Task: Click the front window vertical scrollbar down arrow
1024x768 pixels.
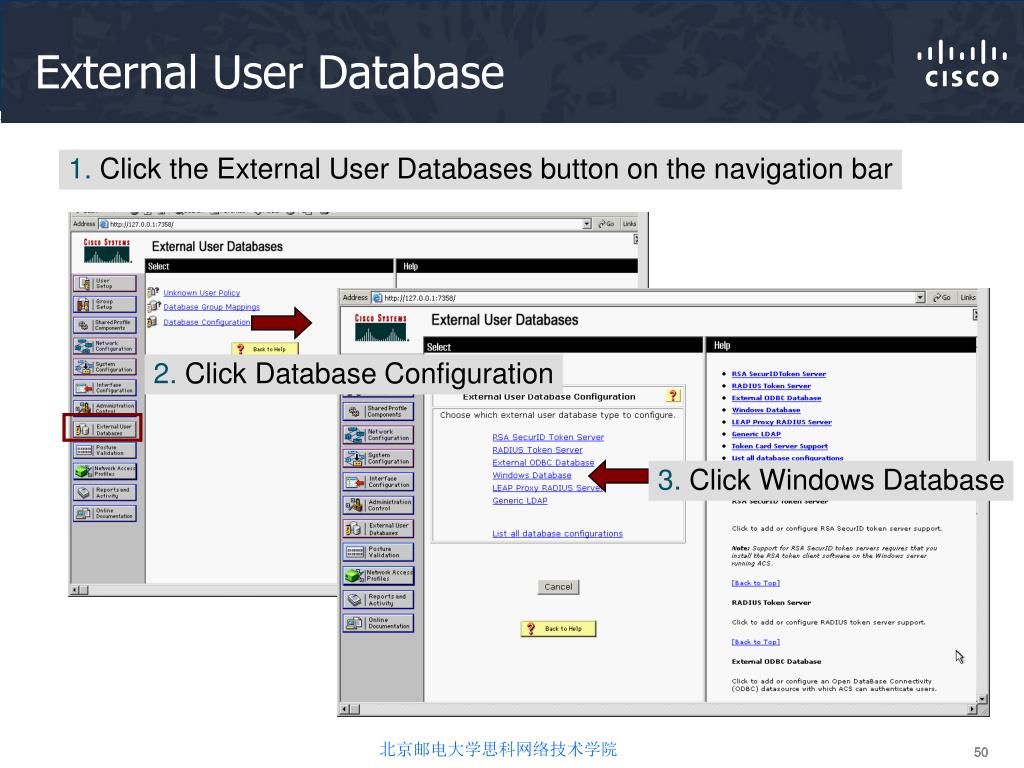Action: pos(982,699)
